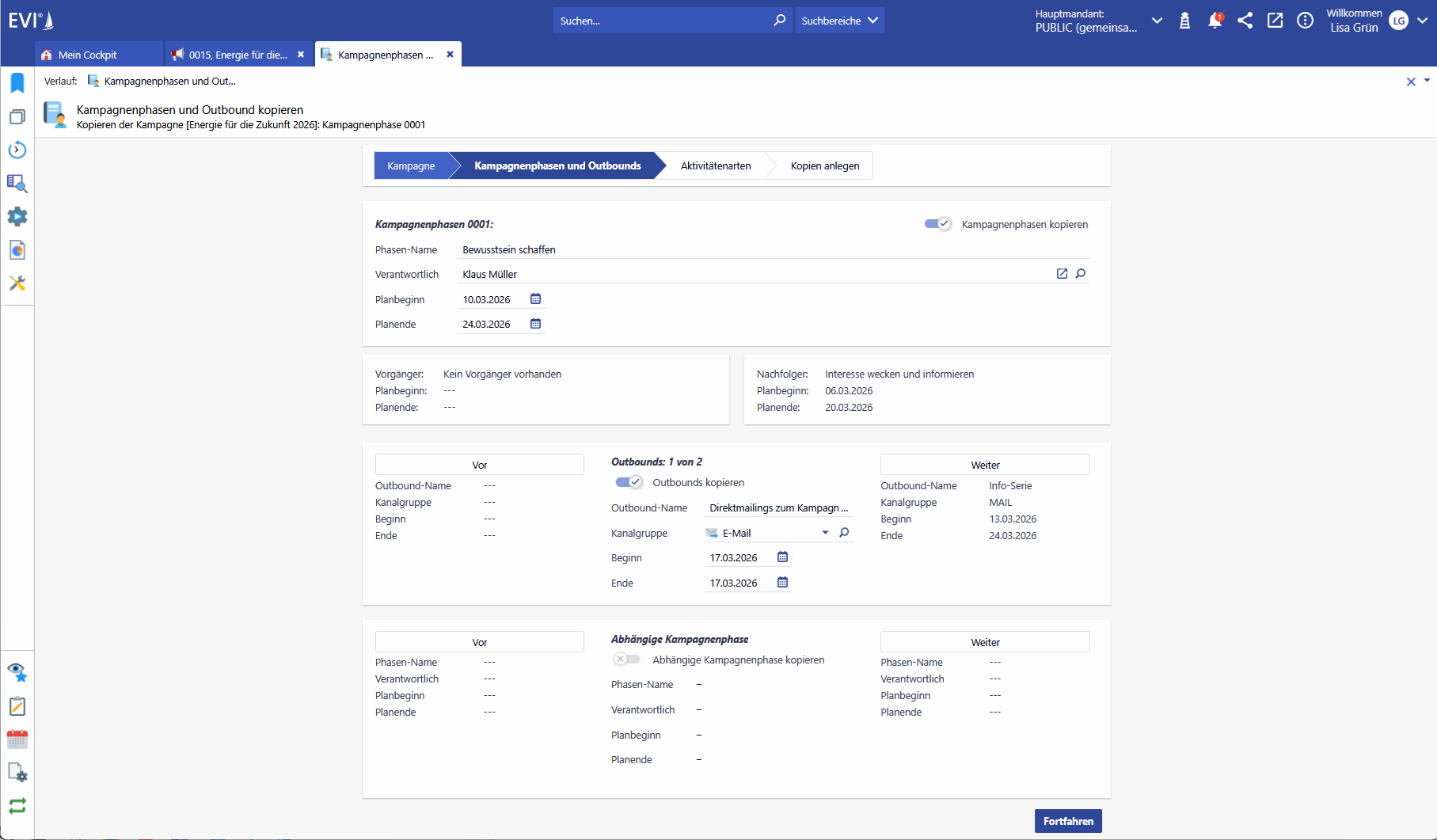Open Klaus Müller record in new window
The width and height of the screenshot is (1437, 840).
pos(1062,274)
